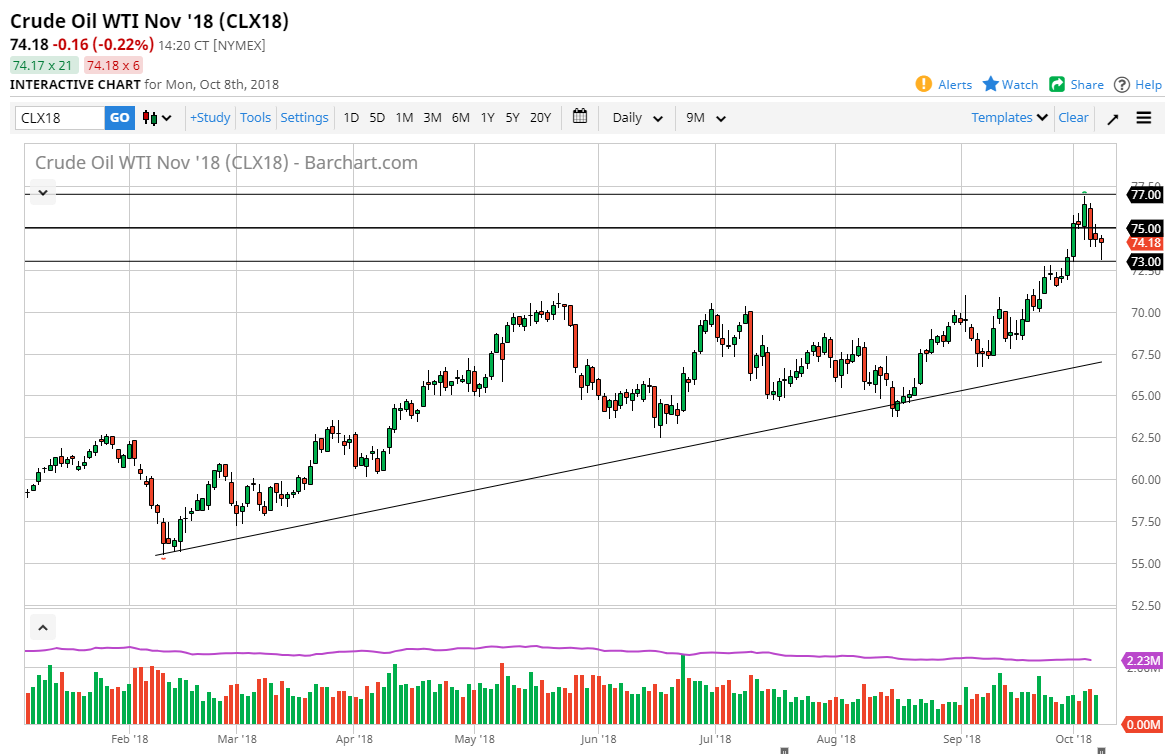This screenshot has height=754, width=1169.
Task: Open the Templates dropdown
Action: click(x=1008, y=117)
